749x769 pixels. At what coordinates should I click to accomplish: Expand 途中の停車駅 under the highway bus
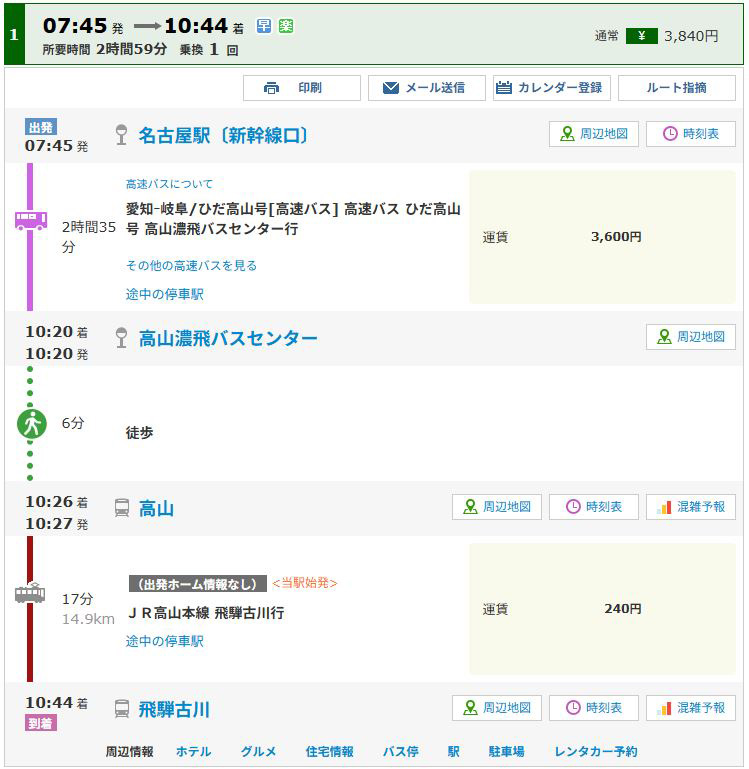tap(164, 294)
